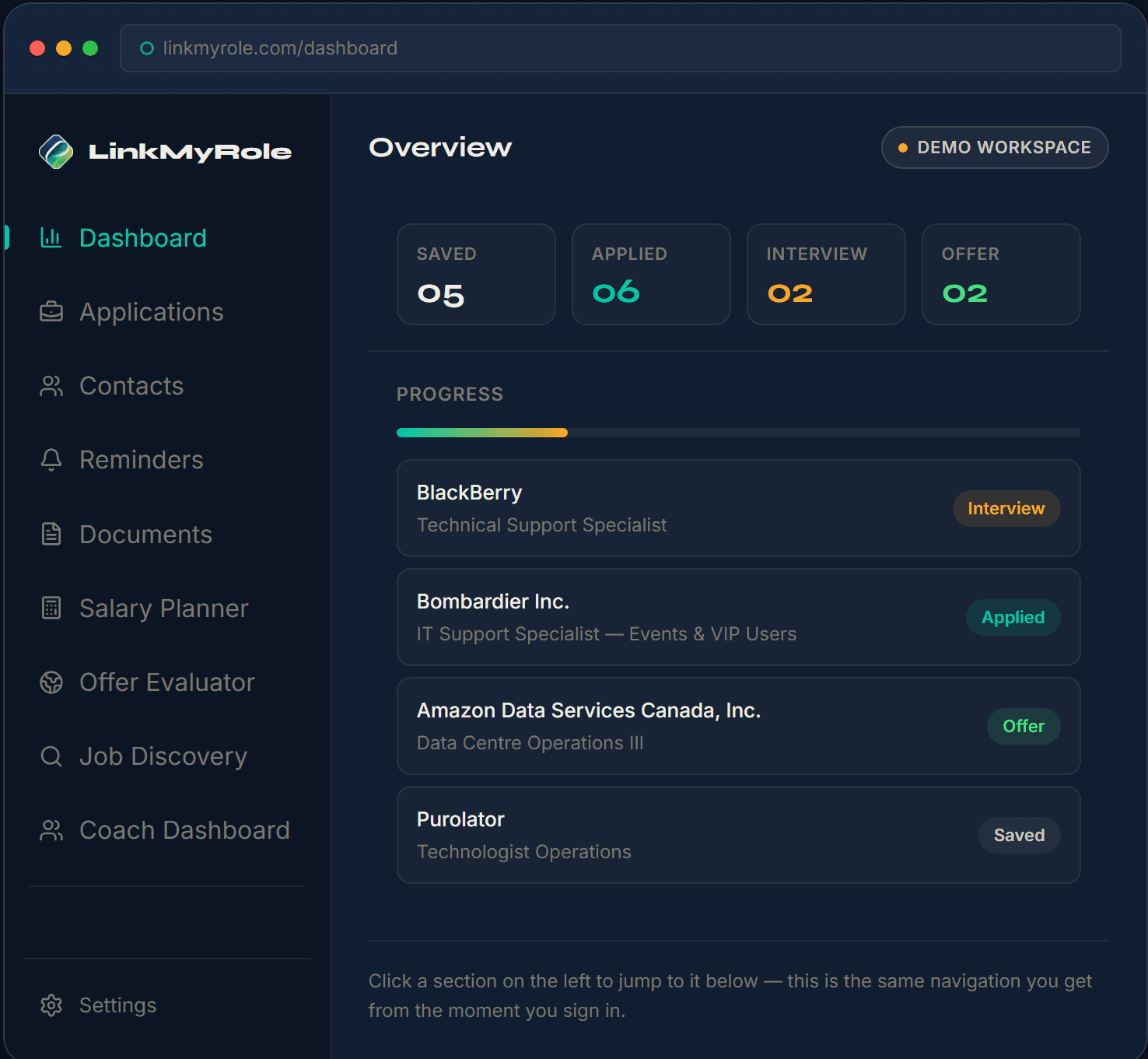Open the Purolator company name

tap(460, 819)
